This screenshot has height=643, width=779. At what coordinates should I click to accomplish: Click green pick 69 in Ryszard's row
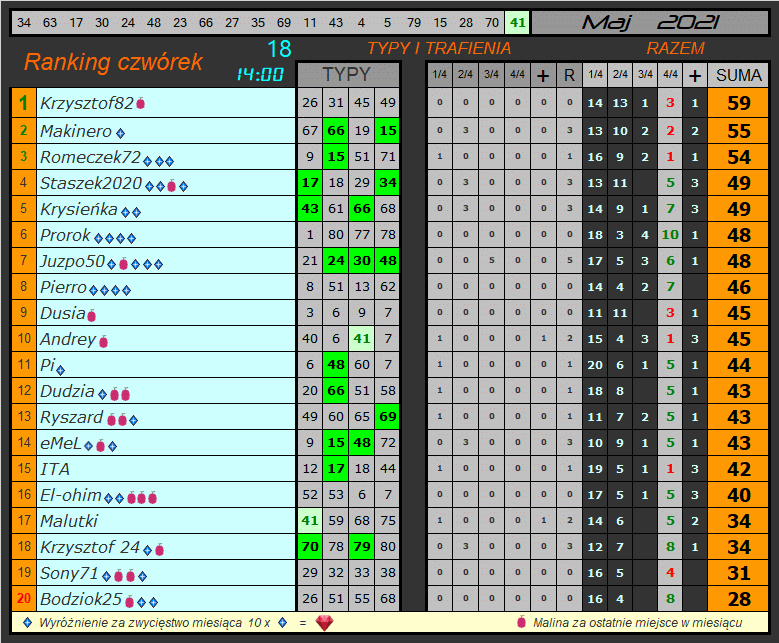[x=388, y=416]
